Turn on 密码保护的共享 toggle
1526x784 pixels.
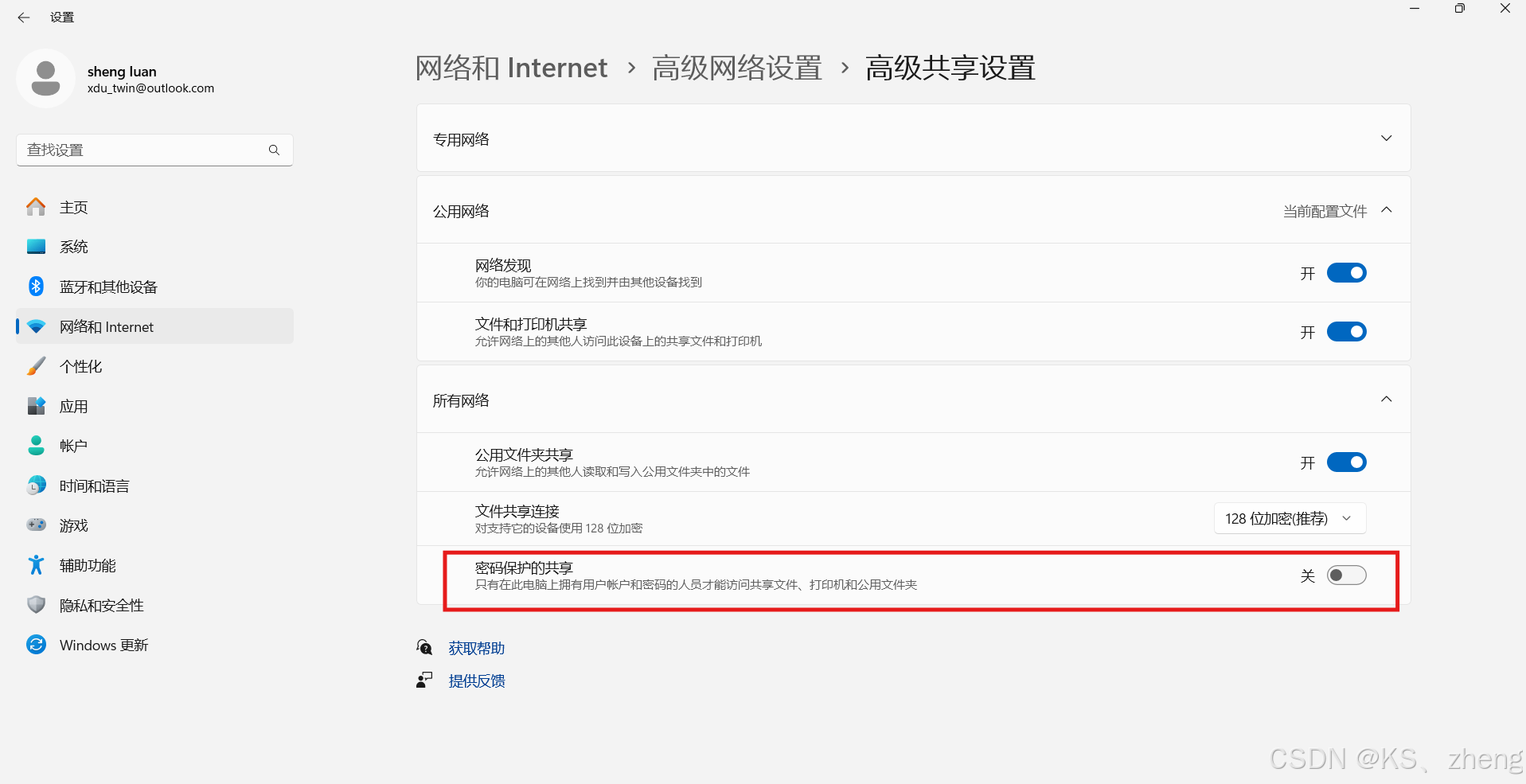pyautogui.click(x=1346, y=575)
